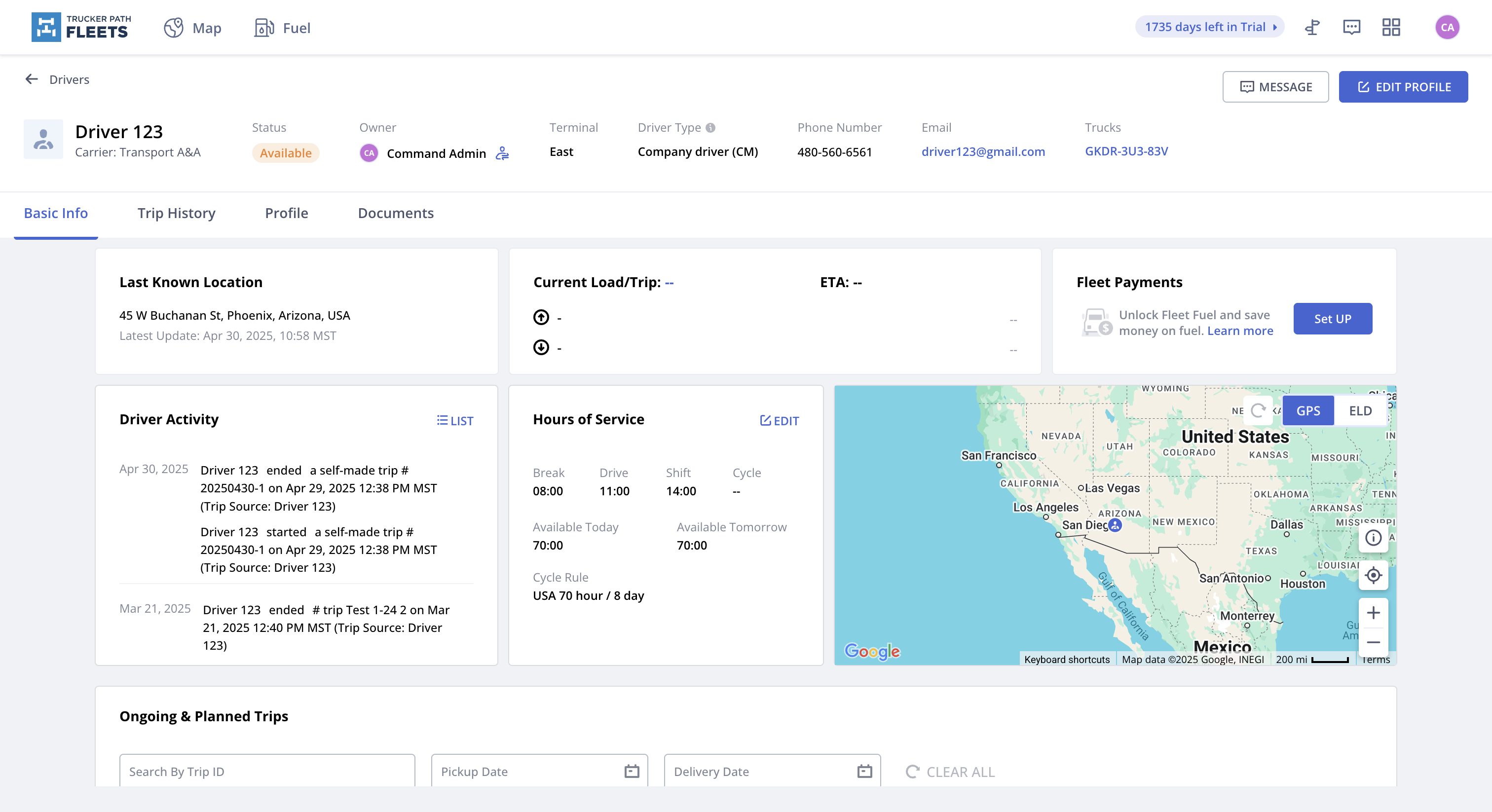Open the Documents tab
This screenshot has width=1492, height=812.
tap(395, 213)
